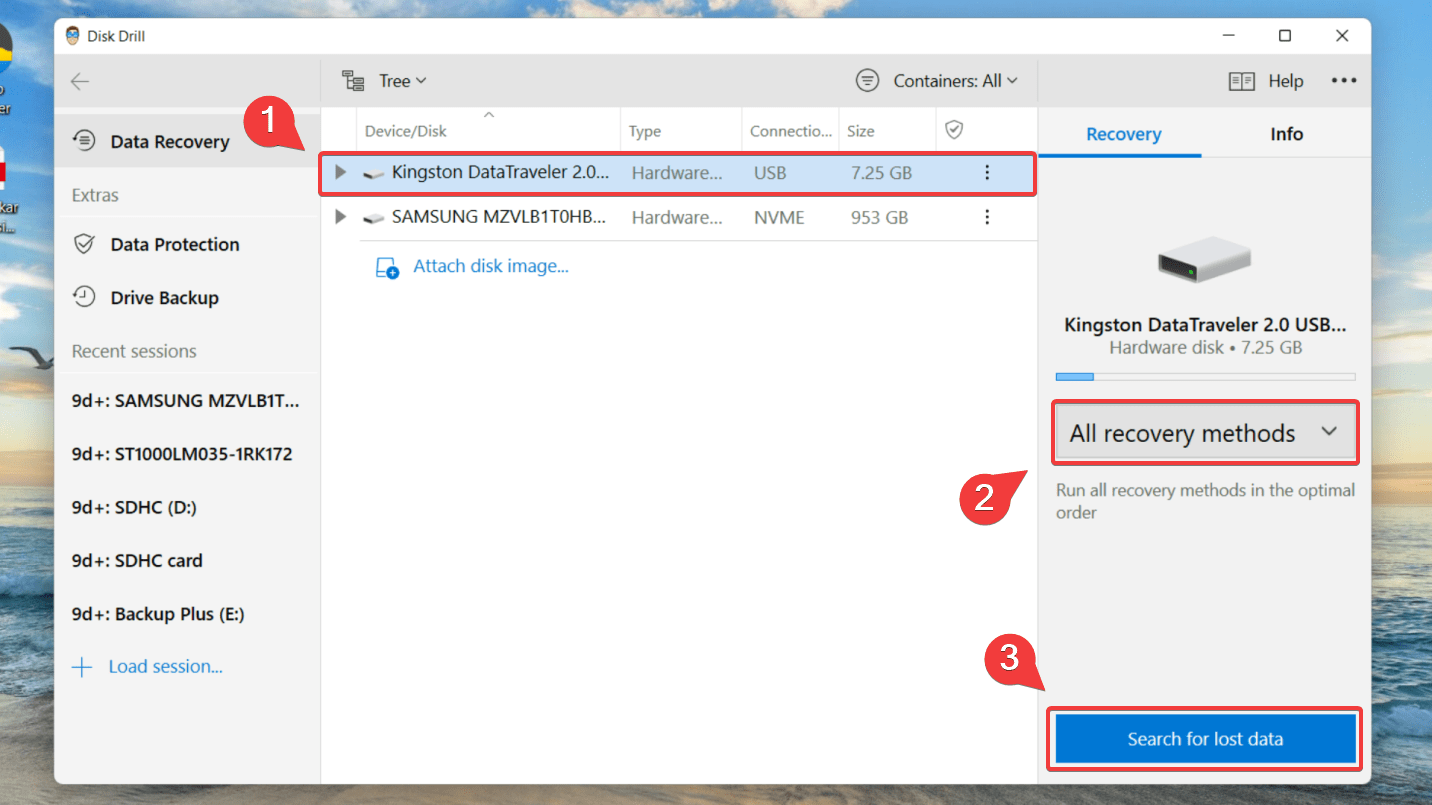Expand the Kingston DataTraveler disk tree

(x=340, y=173)
